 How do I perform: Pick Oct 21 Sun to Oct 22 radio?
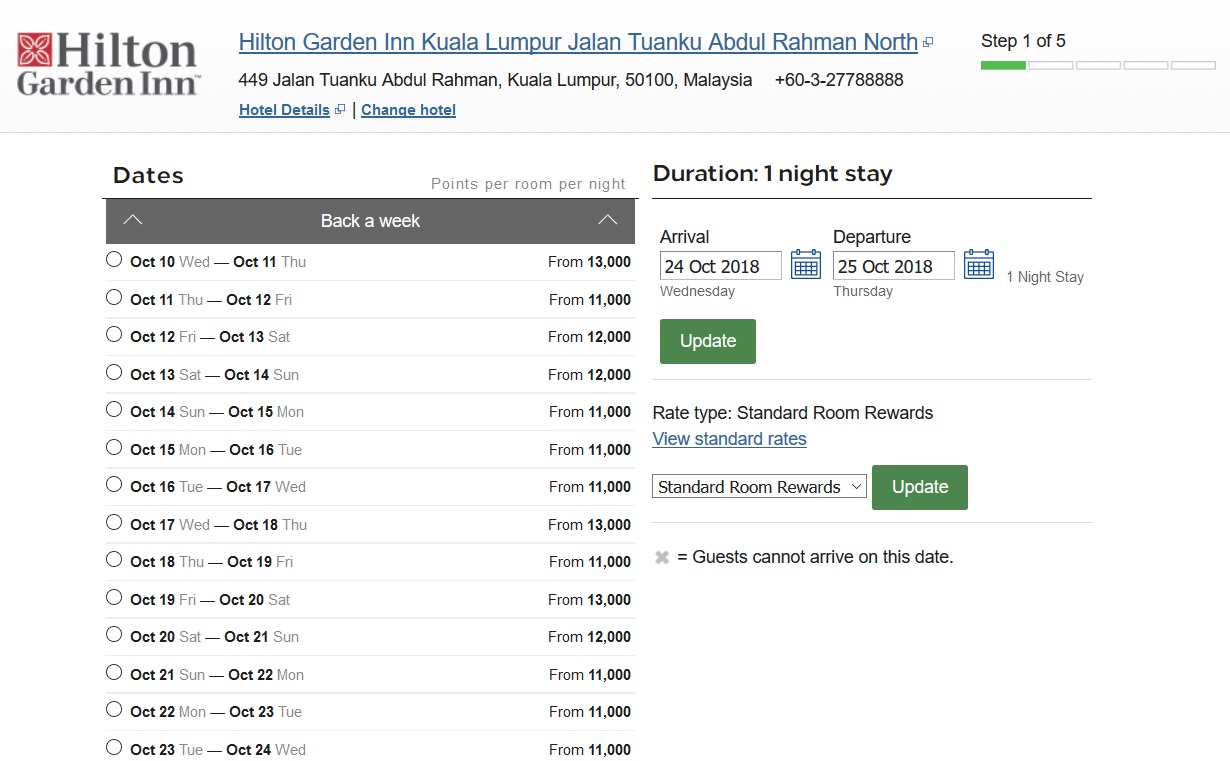(x=114, y=673)
